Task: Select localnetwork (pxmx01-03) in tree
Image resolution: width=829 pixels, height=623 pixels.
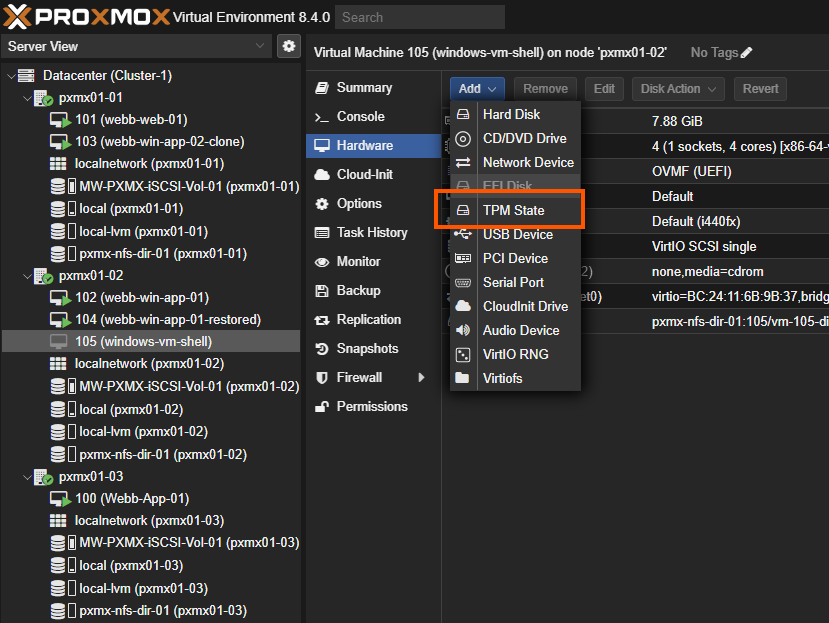Action: pyautogui.click(x=149, y=521)
